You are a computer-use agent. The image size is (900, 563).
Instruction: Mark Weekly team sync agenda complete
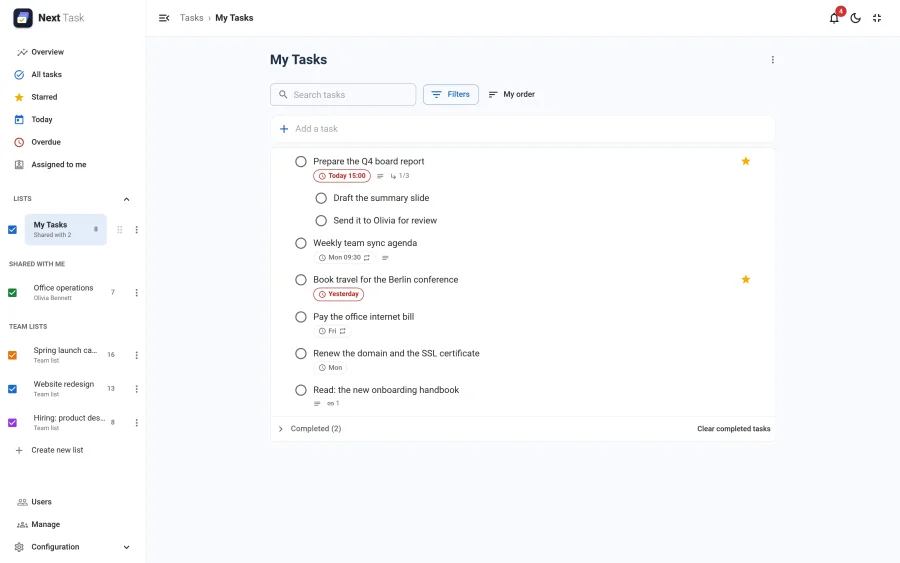click(301, 243)
